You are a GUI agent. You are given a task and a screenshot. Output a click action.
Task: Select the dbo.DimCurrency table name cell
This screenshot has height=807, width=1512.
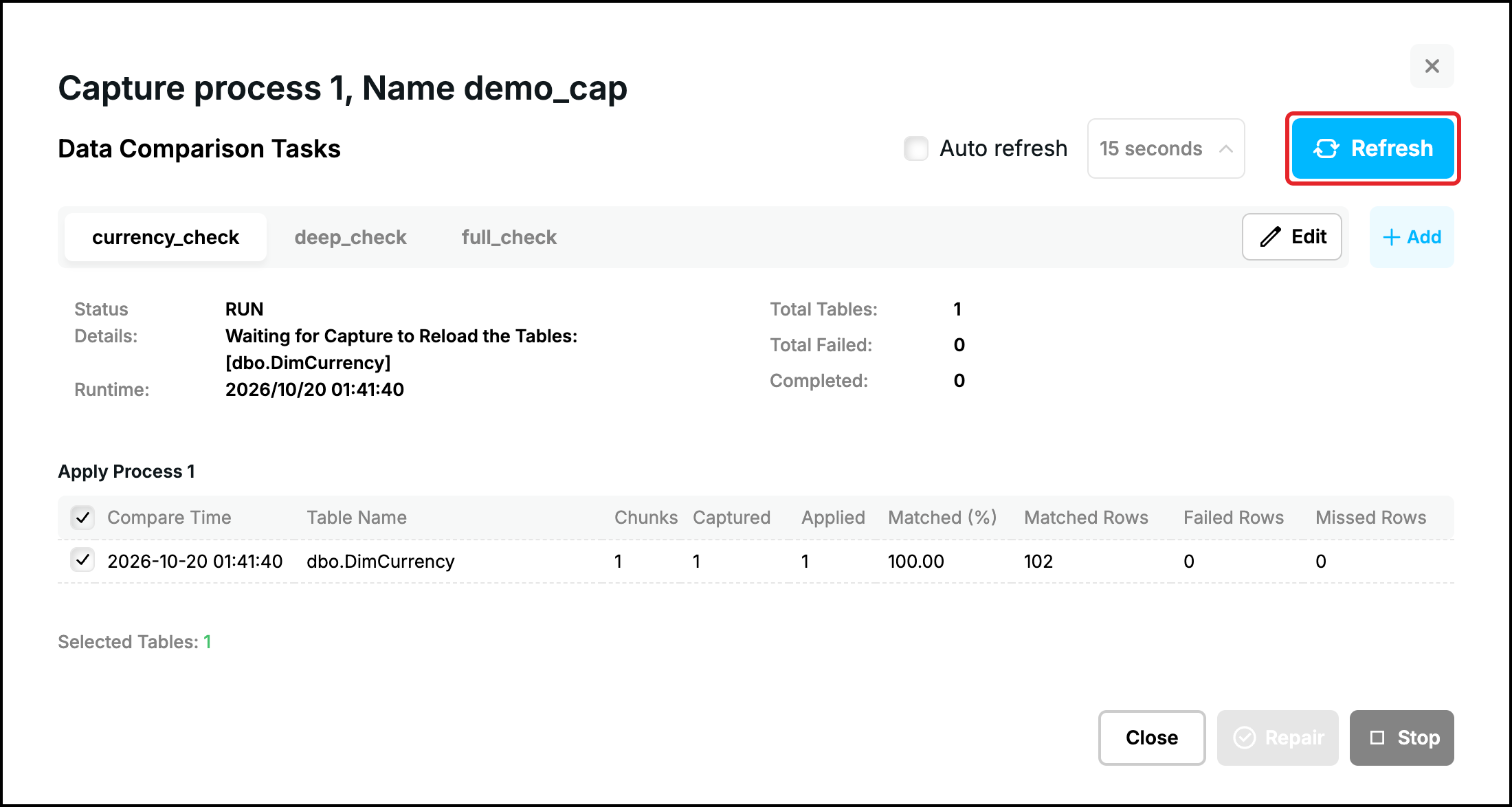381,562
